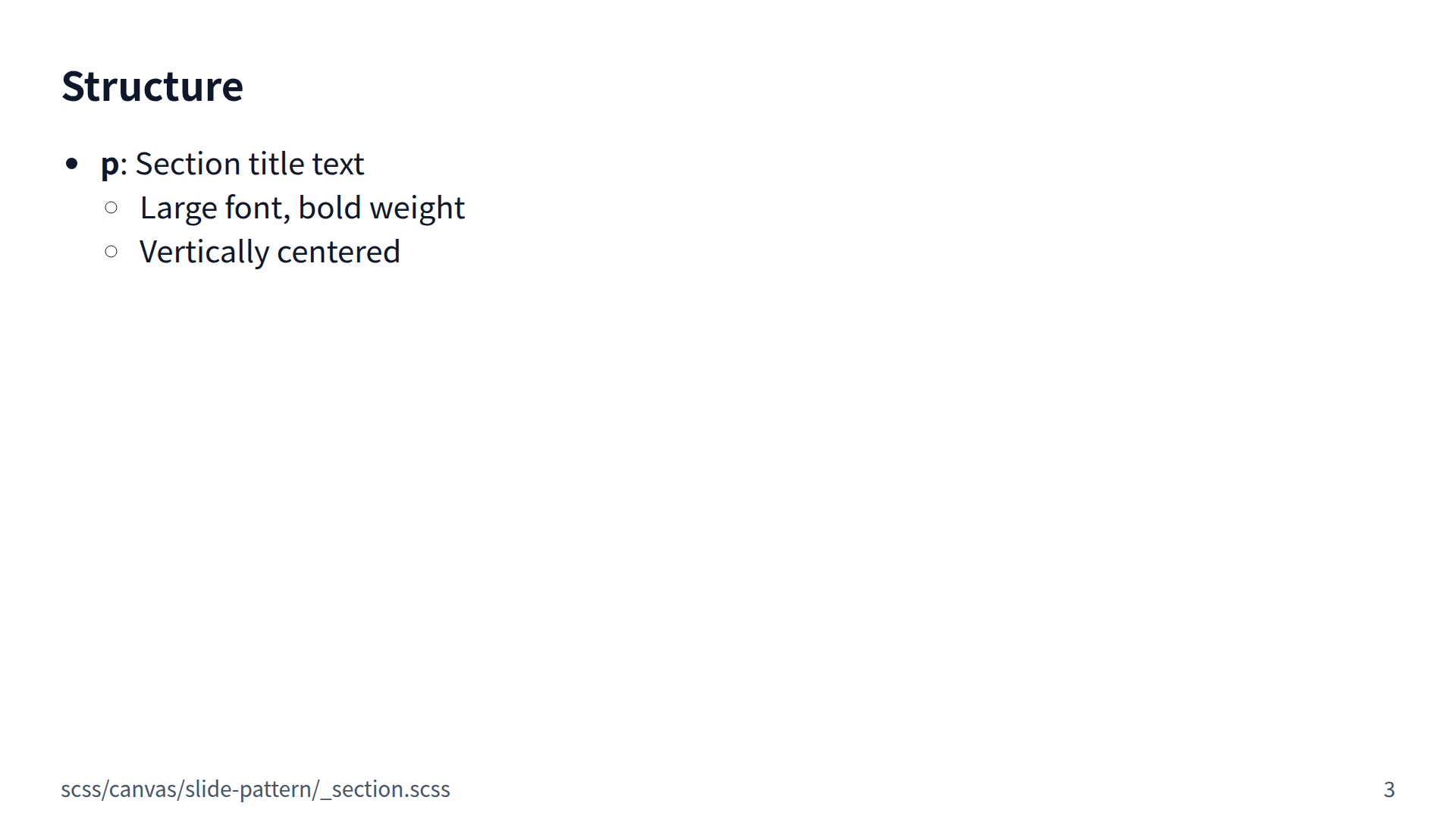Click the words "bold weight"
1456x819 pixels.
(x=381, y=208)
